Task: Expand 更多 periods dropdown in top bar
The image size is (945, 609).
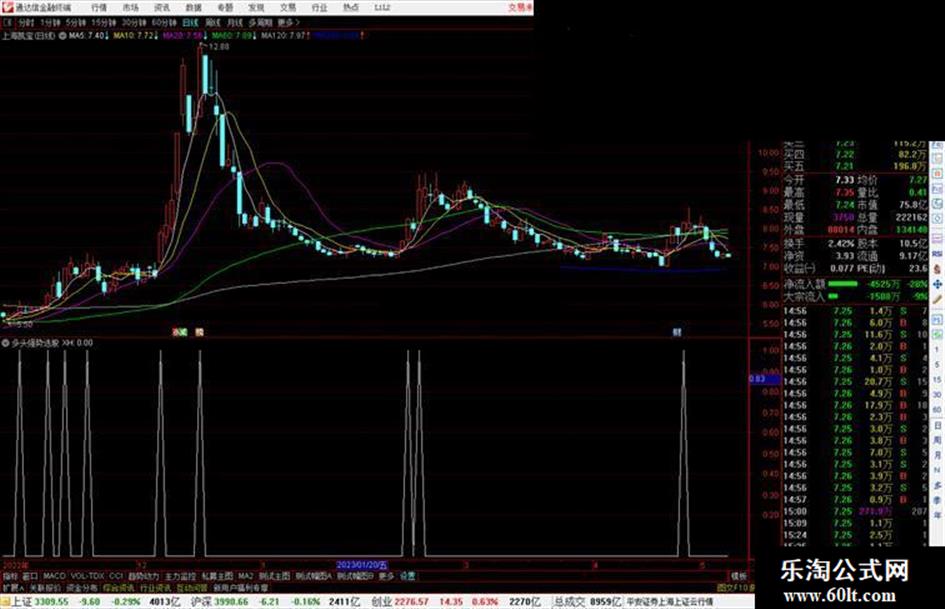Action: coord(288,23)
